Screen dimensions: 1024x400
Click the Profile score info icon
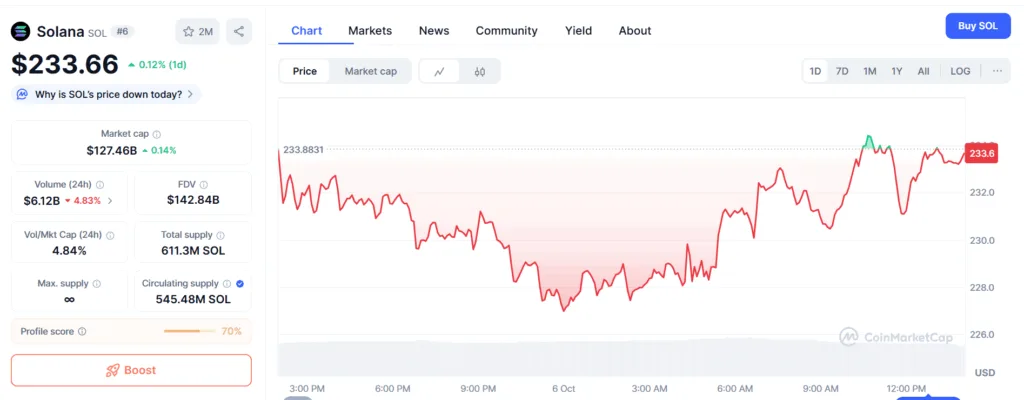pyautogui.click(x=82, y=331)
